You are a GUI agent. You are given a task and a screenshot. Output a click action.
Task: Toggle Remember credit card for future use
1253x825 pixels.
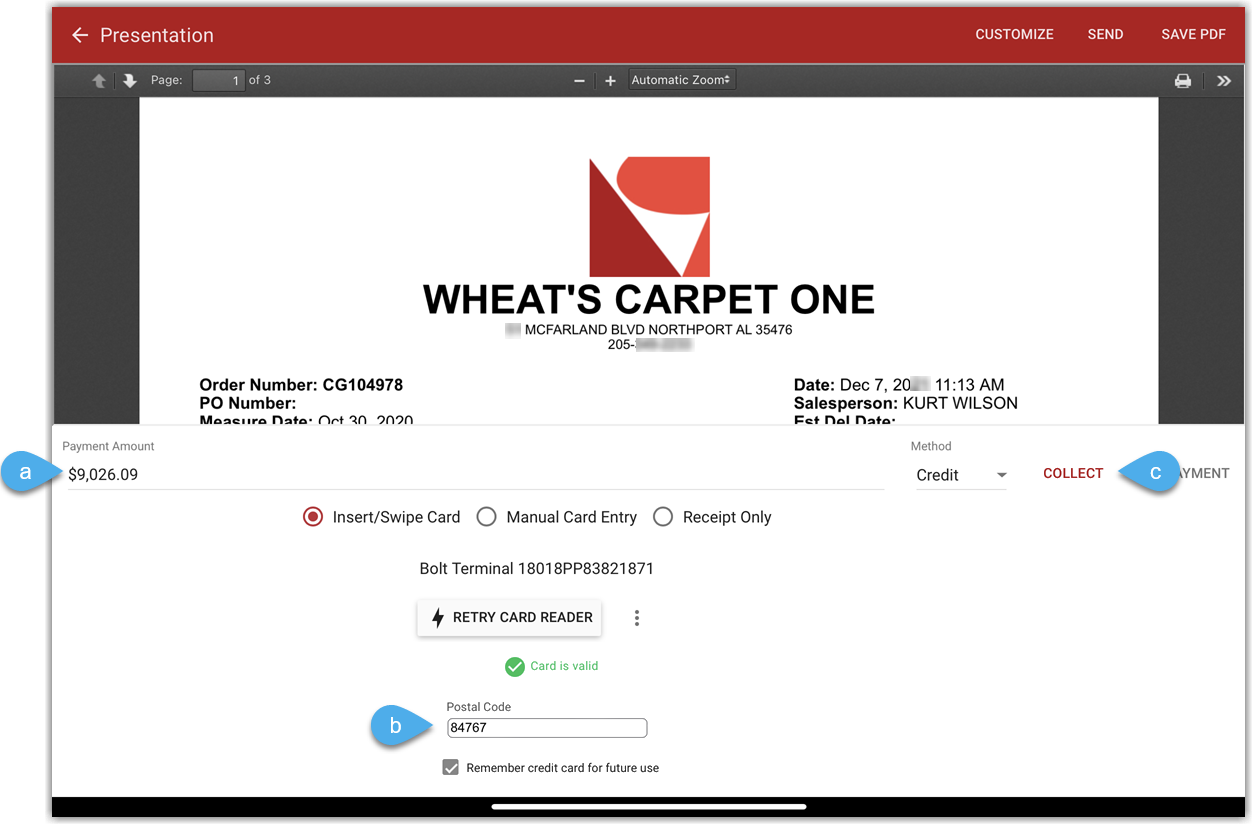pyautogui.click(x=451, y=768)
